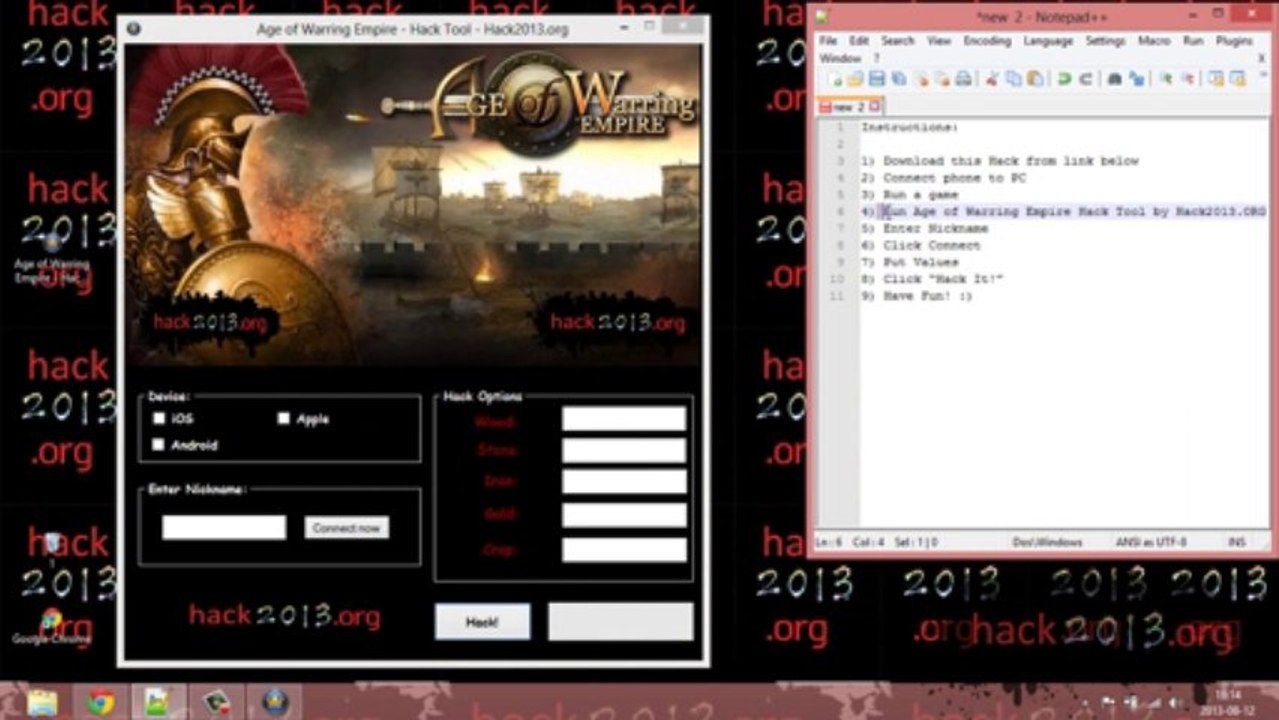This screenshot has width=1279, height=720.
Task: Click 'Dos\Windows' in the status bar
Action: pyautogui.click(x=1047, y=542)
